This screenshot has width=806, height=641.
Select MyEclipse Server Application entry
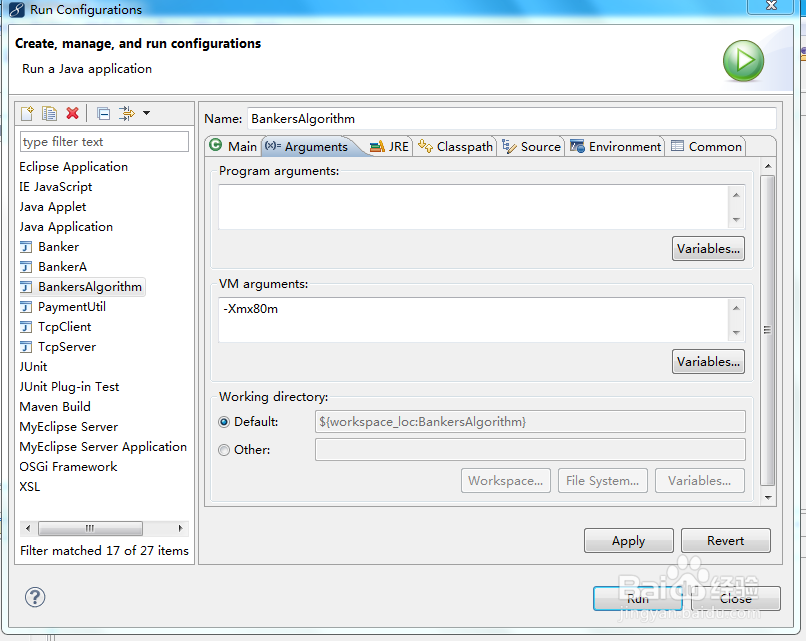103,447
